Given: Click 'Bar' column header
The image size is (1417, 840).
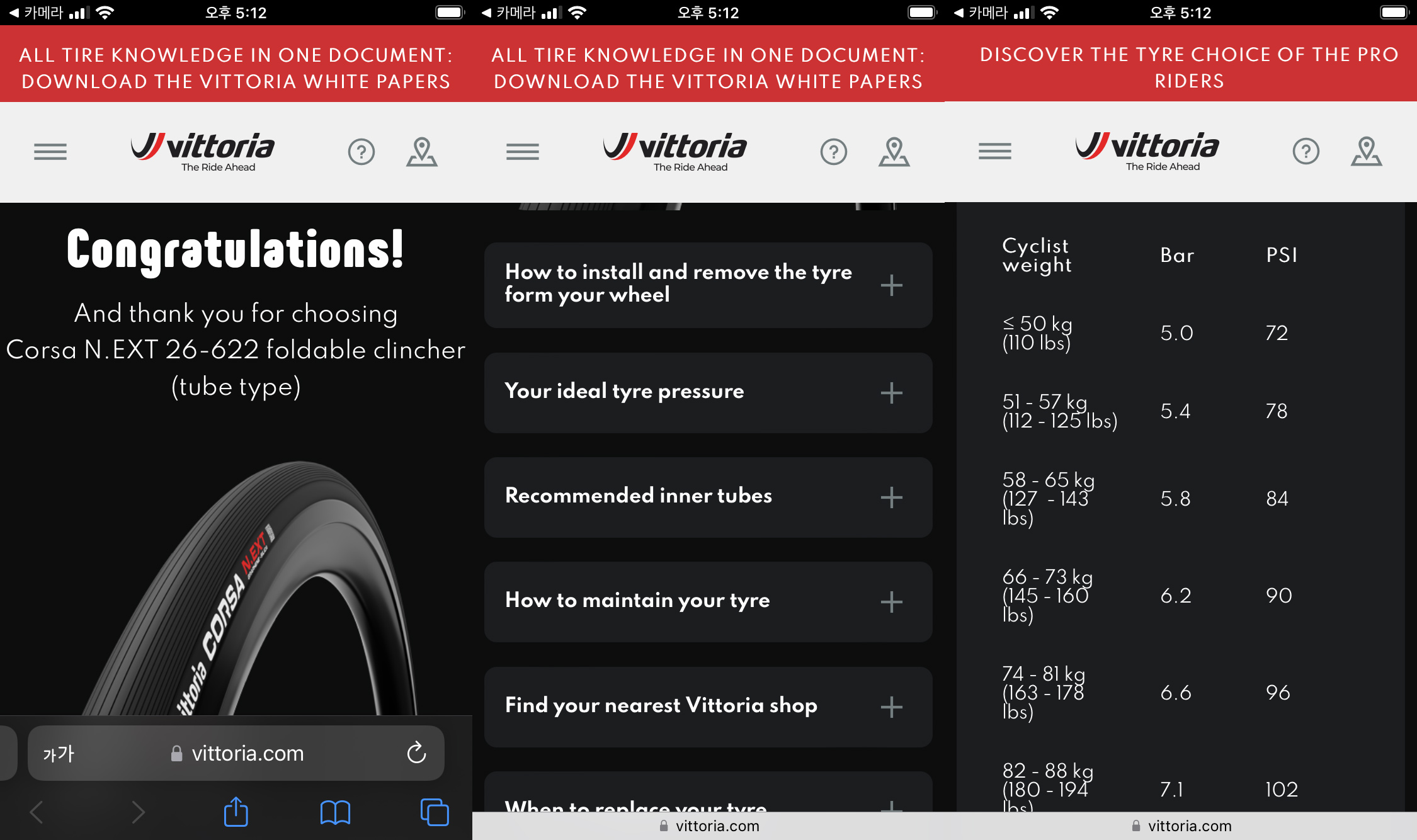Looking at the screenshot, I should tap(1177, 255).
